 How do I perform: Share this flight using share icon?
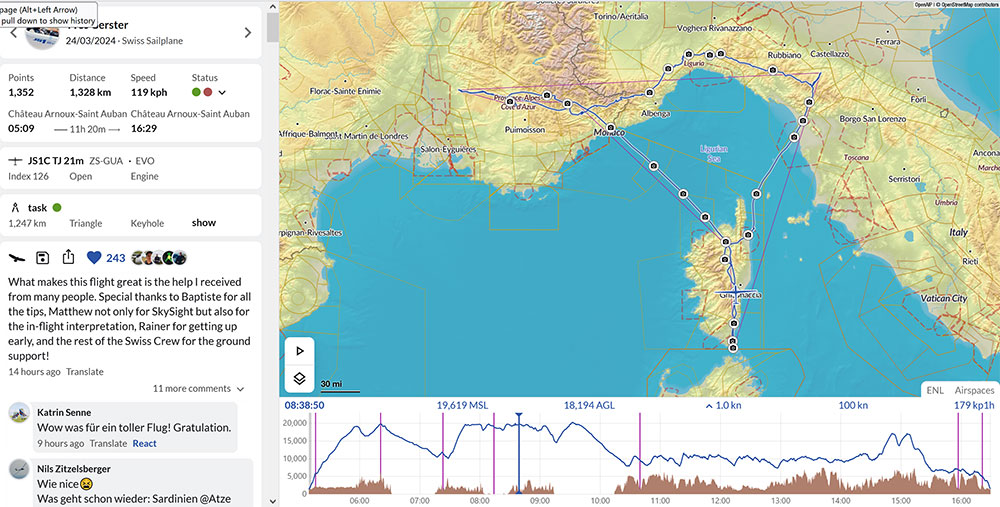click(68, 258)
